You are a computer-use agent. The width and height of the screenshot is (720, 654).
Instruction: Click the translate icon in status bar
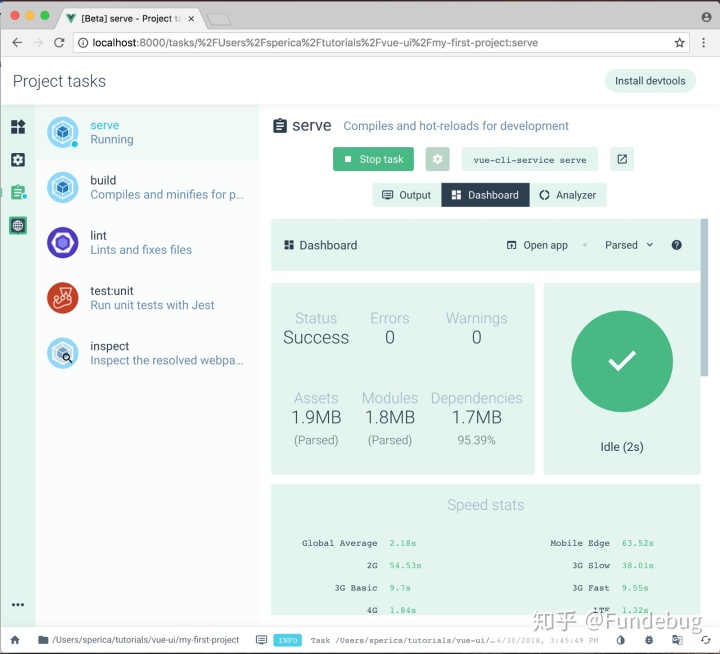coord(677,640)
